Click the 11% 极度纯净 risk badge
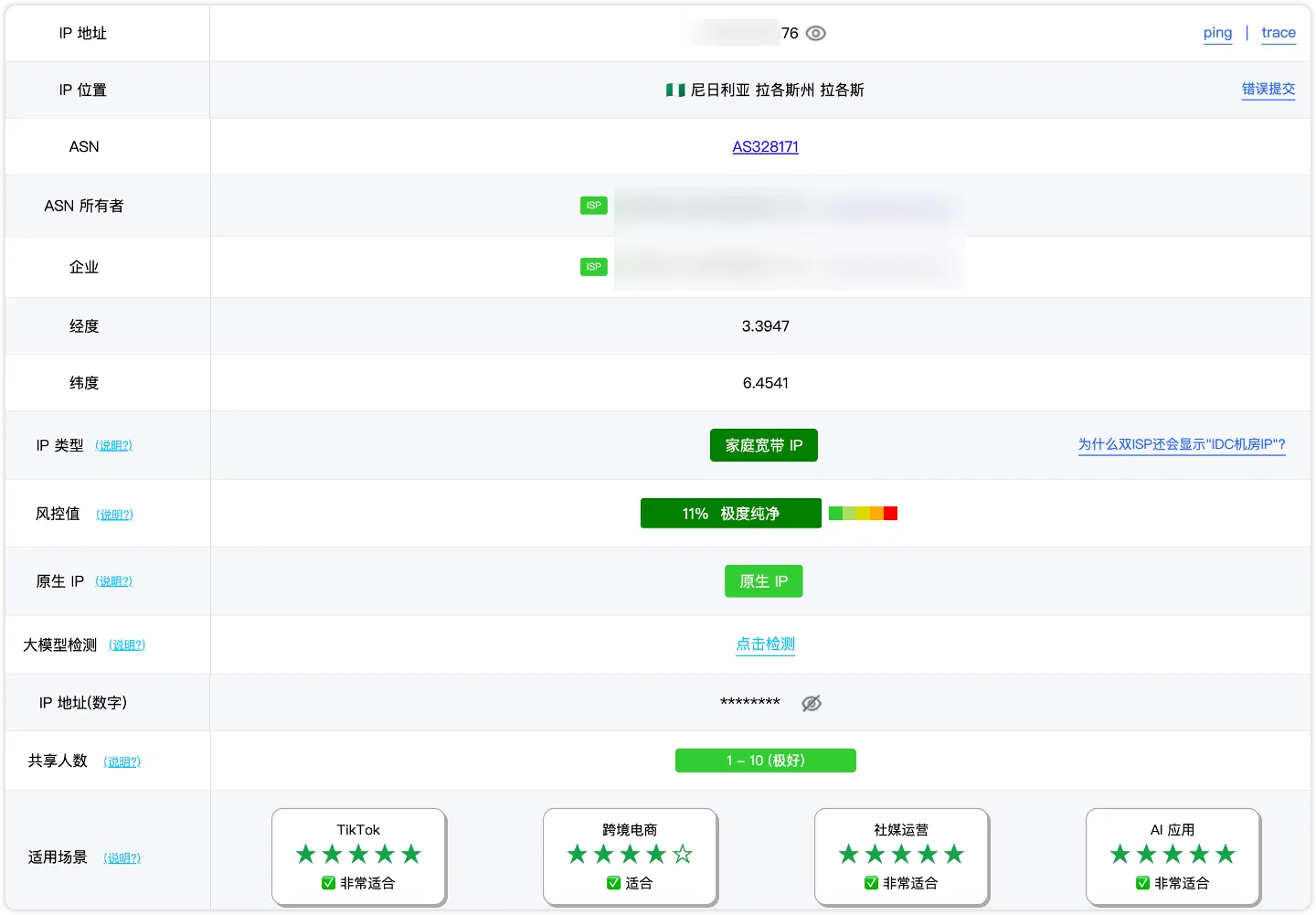This screenshot has width=1316, height=915. 731,514
